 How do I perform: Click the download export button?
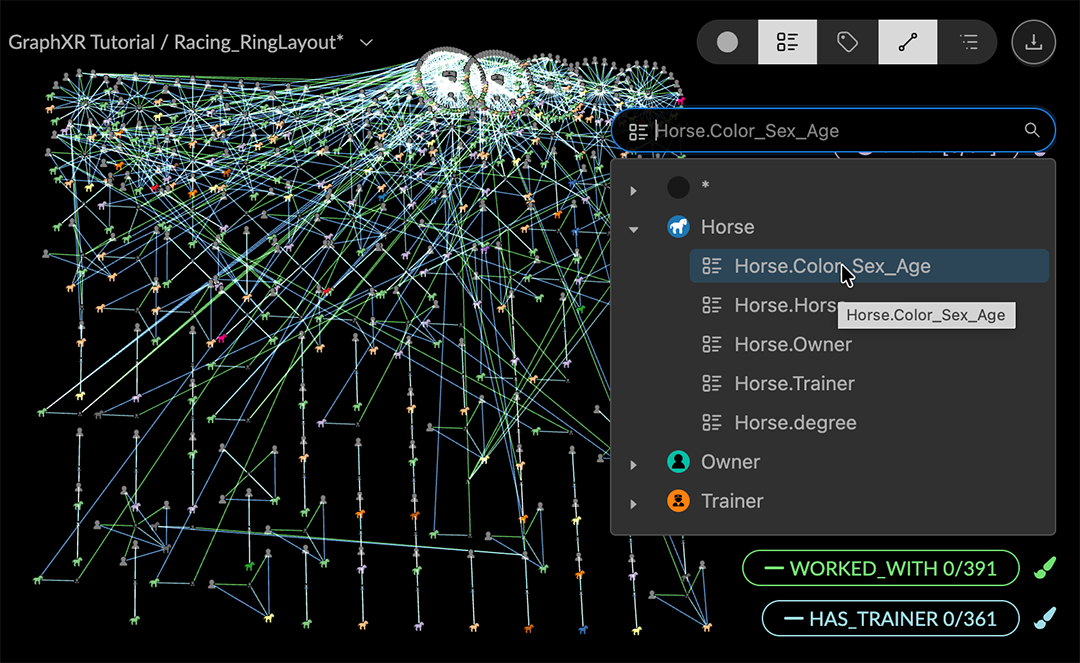1034,42
